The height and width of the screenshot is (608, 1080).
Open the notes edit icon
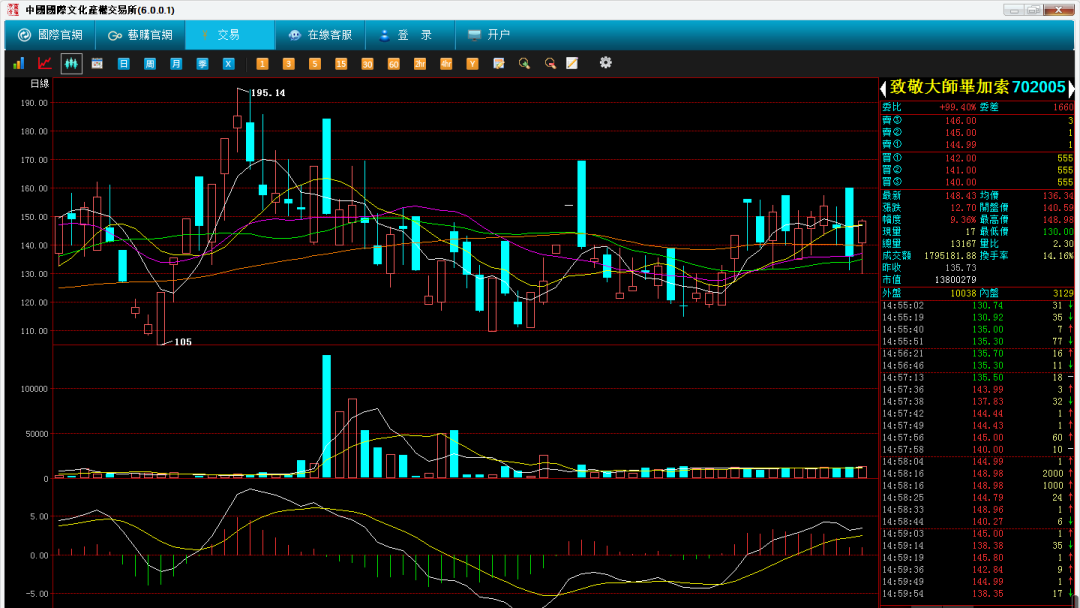[x=499, y=63]
